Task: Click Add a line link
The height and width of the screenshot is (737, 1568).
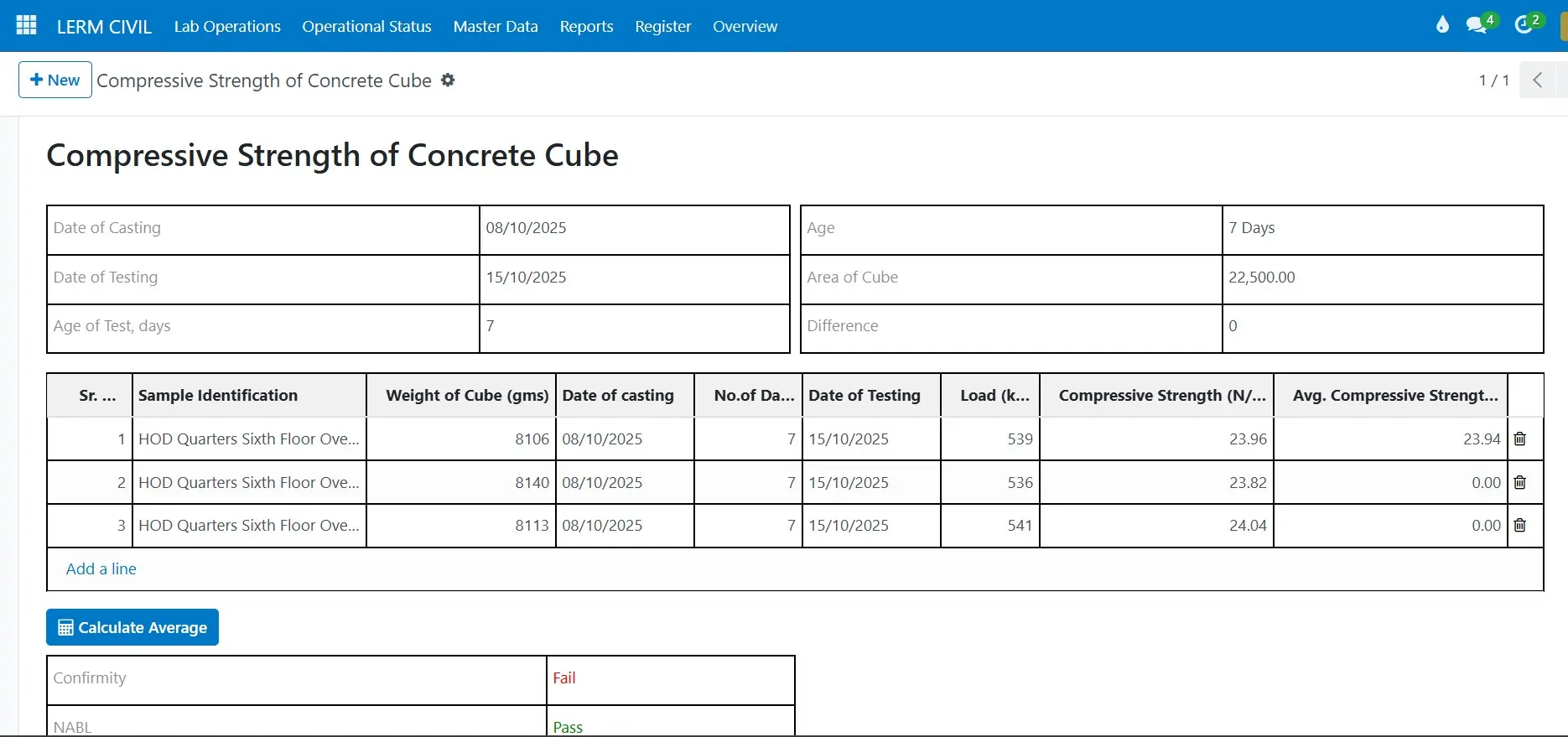Action: (x=101, y=568)
